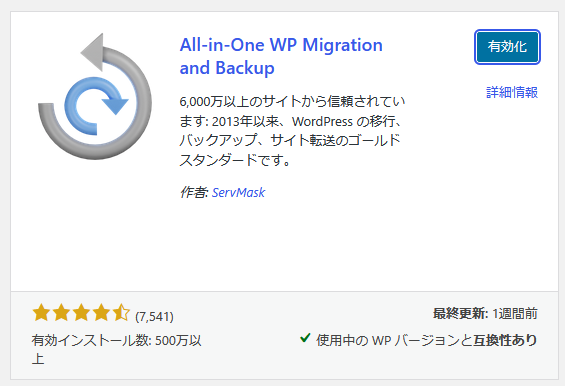Image resolution: width=565 pixels, height=386 pixels.
Task: Open the 詳細情報 details link
Action: tap(512, 93)
